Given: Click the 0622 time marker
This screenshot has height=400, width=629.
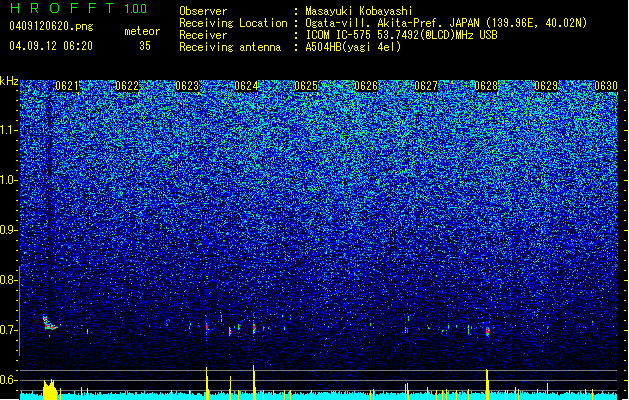Looking at the screenshot, I should click(x=127, y=86).
